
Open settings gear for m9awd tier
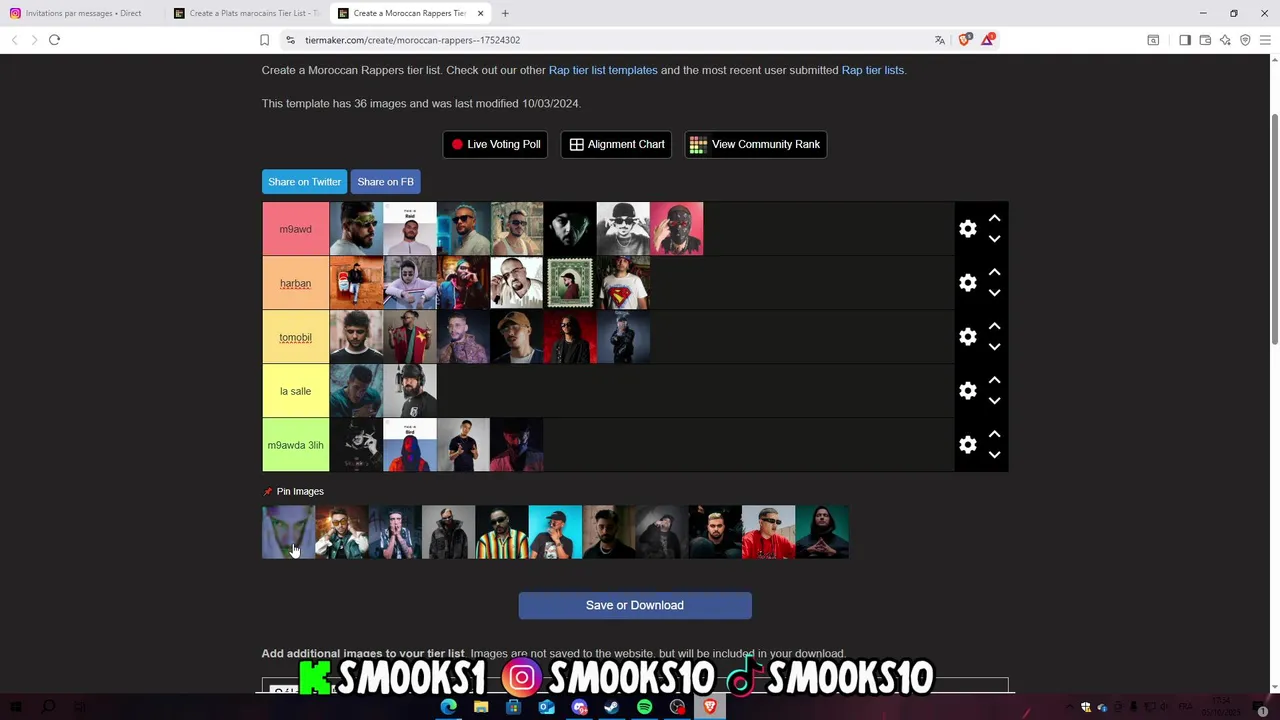point(967,229)
